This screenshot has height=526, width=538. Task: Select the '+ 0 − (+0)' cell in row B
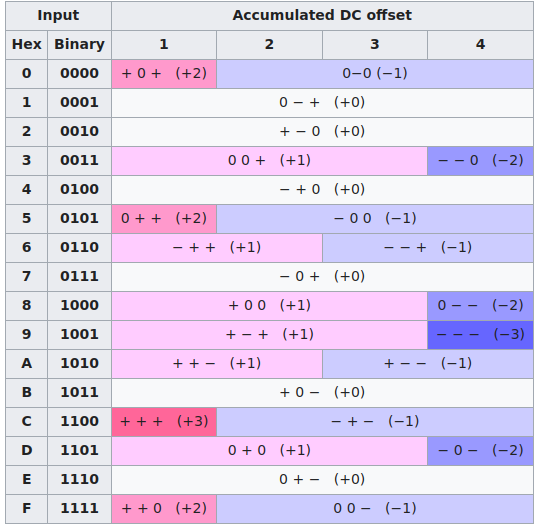[x=322, y=393]
